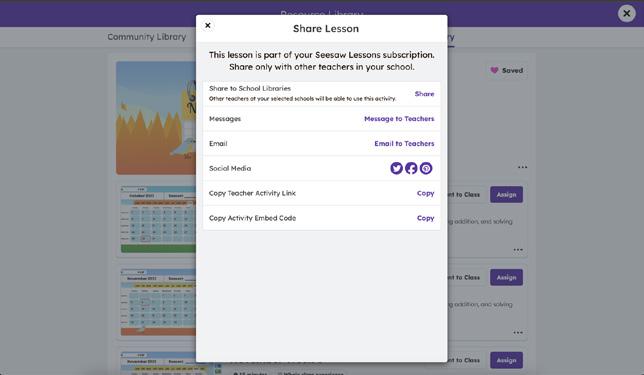Image resolution: width=644 pixels, height=375 pixels.
Task: Open the second calendar activity thumbnail
Action: pyautogui.click(x=158, y=302)
